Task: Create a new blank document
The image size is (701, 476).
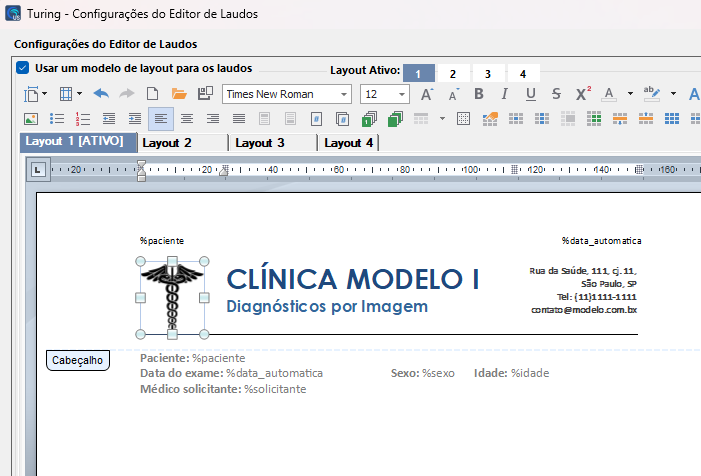Action: click(153, 94)
